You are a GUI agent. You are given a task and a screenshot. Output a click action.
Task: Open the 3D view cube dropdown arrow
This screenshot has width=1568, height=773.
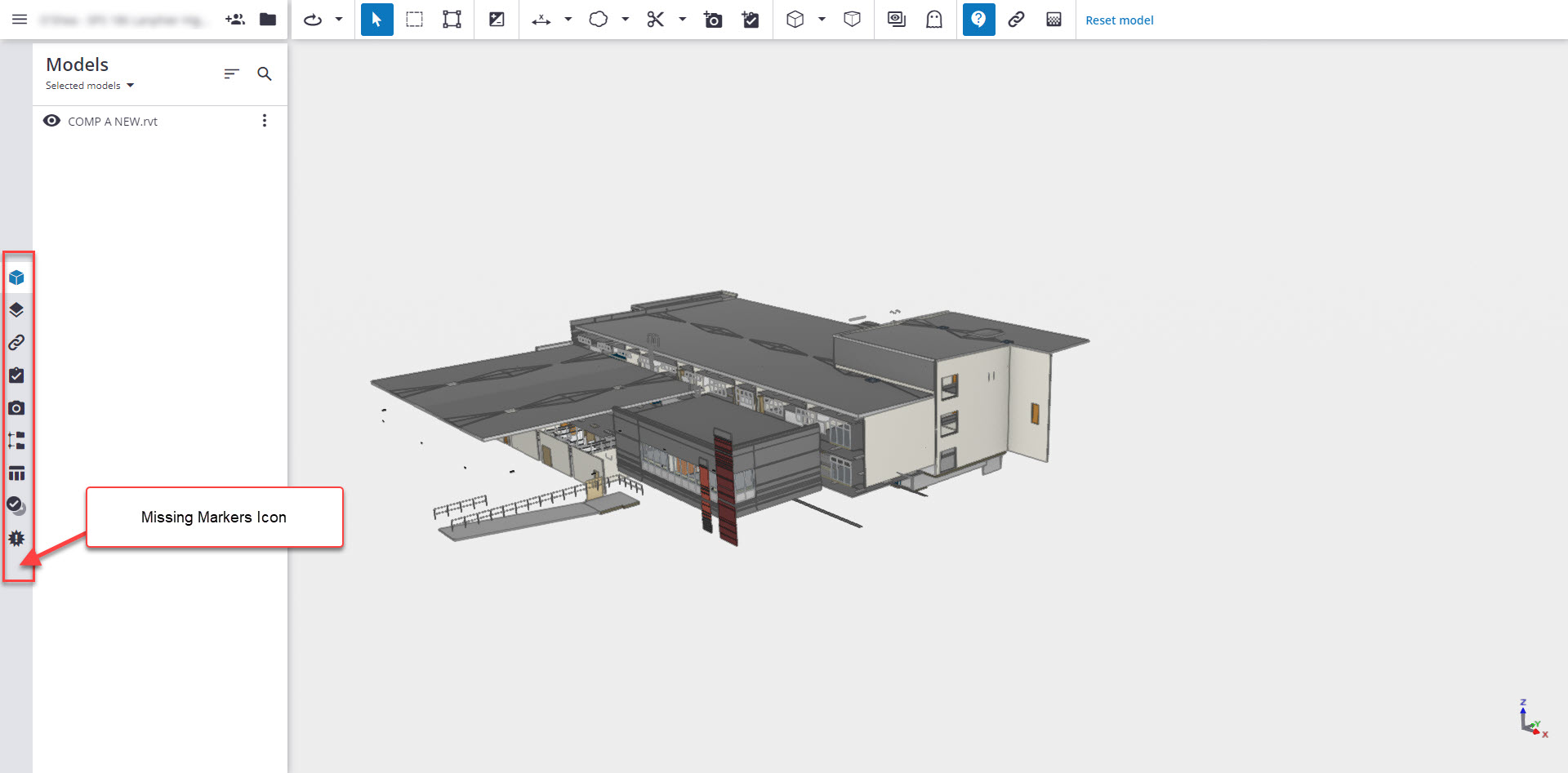pyautogui.click(x=821, y=19)
